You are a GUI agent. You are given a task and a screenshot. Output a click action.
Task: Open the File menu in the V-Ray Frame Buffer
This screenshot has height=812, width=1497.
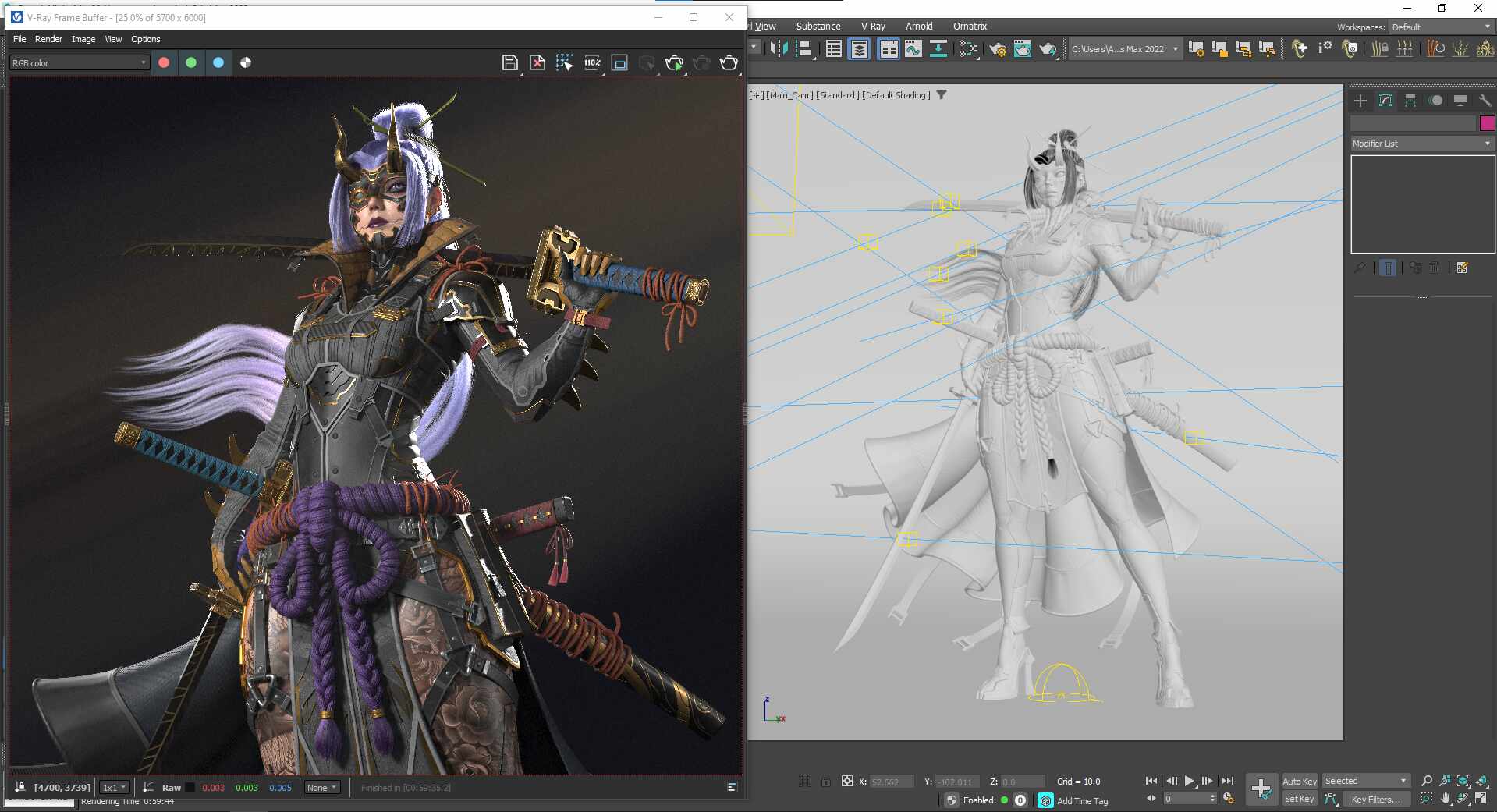20,39
